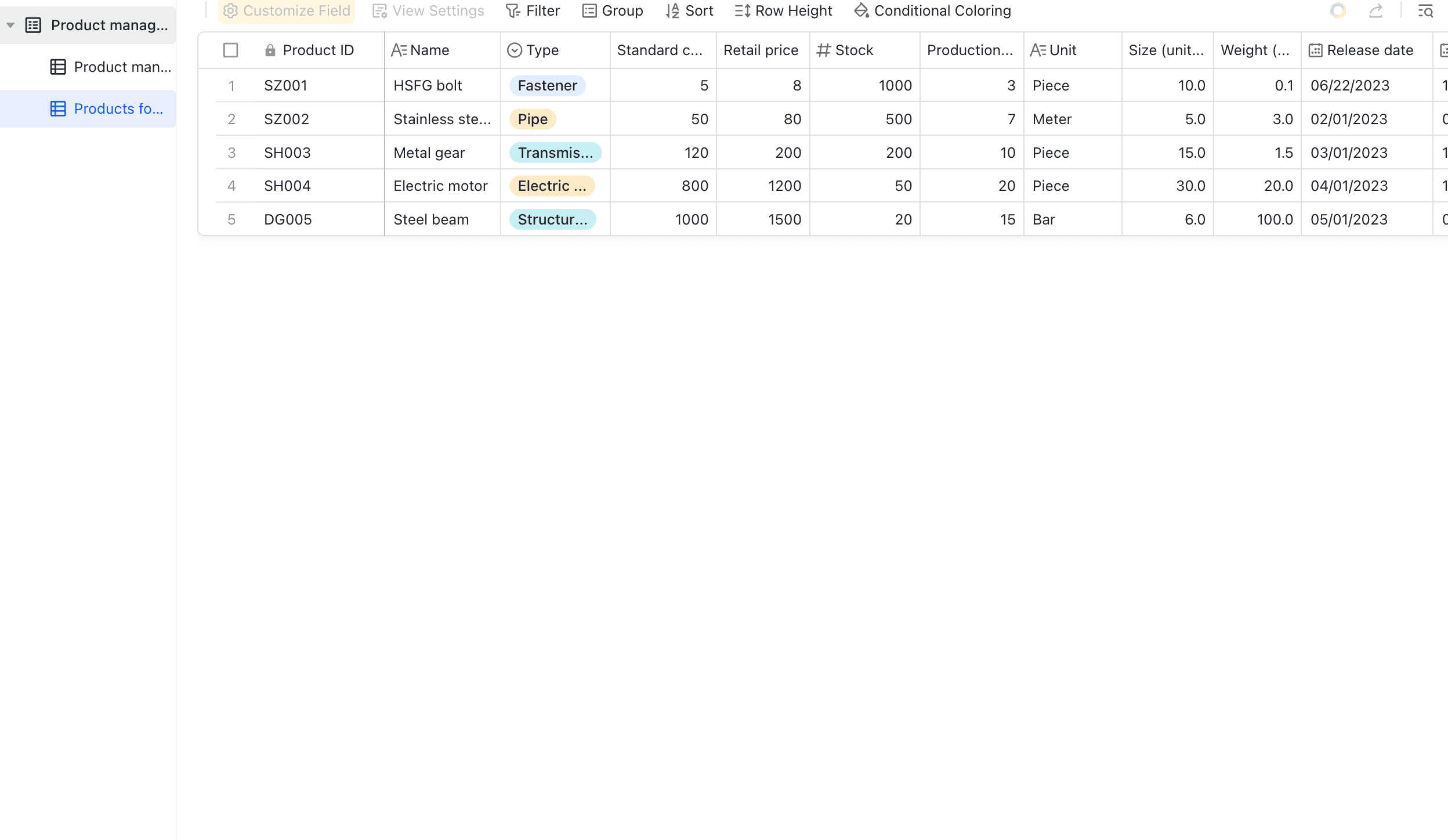This screenshot has width=1448, height=840.
Task: Click the share arrow icon
Action: [1375, 11]
